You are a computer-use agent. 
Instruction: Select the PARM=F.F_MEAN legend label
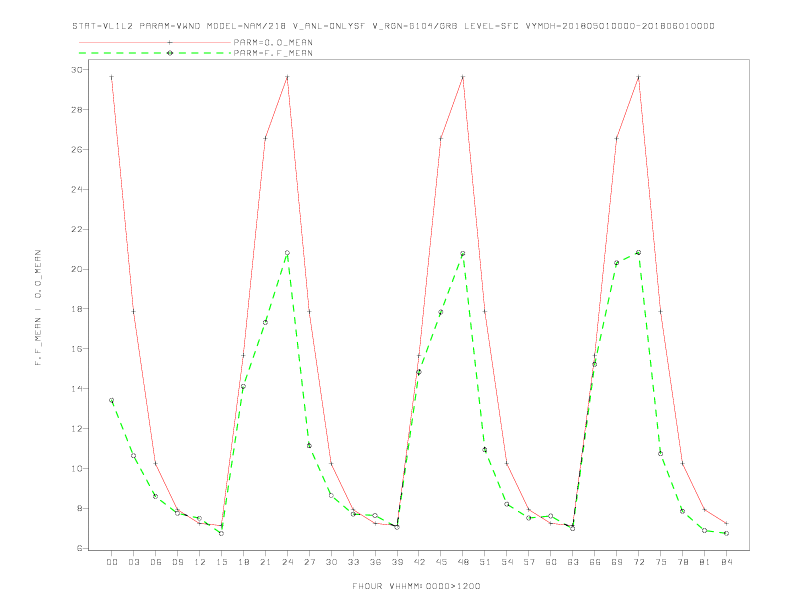point(273,53)
